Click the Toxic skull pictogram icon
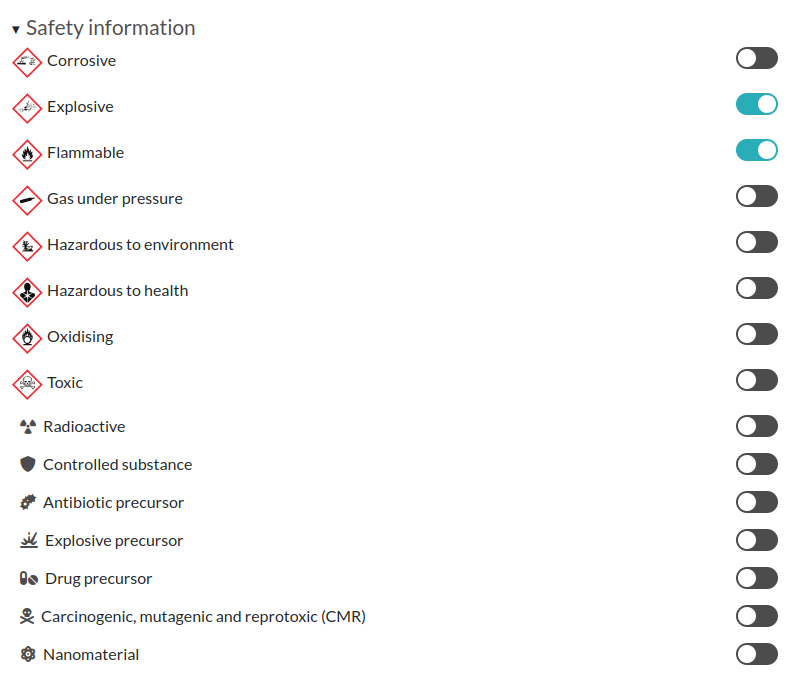Screen dimensions: 787x689 27,384
